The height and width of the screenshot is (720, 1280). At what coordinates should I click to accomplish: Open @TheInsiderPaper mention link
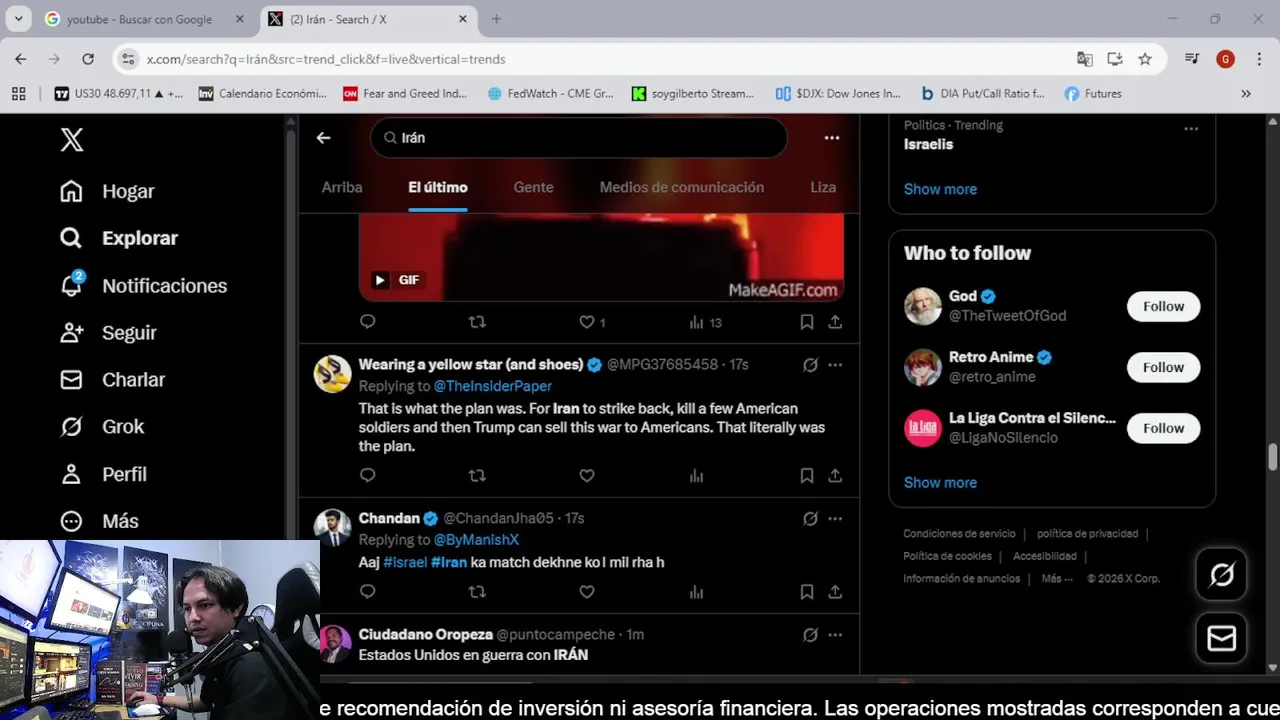tap(492, 386)
